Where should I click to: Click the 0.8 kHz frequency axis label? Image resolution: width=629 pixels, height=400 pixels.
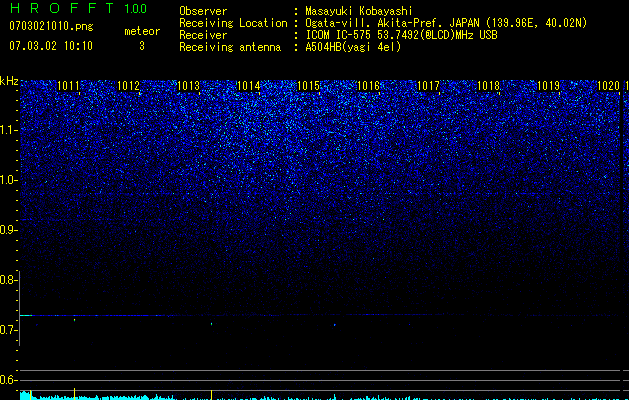point(8,280)
